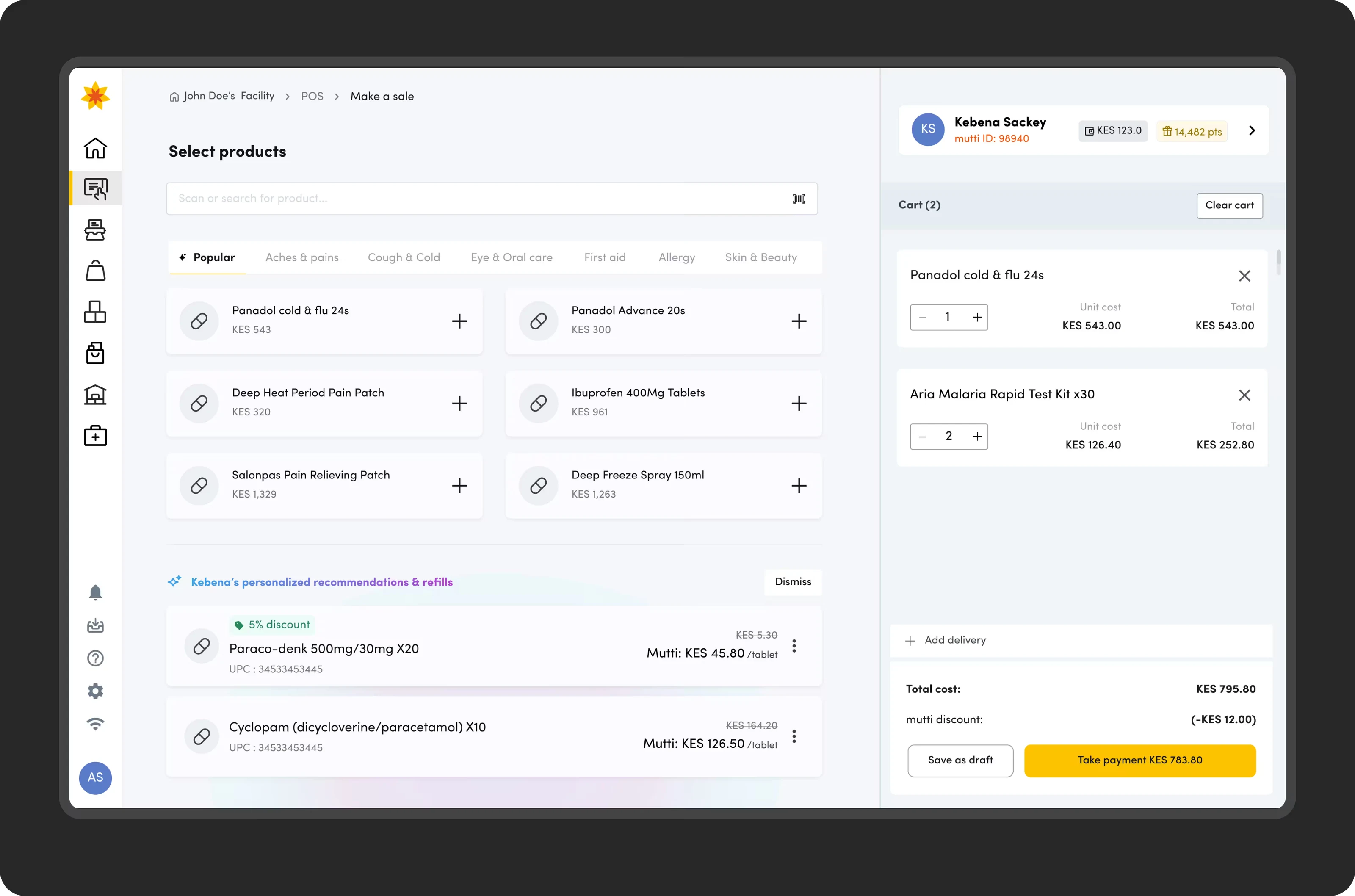Add Deep Freeze Spray 150ml to cart
This screenshot has height=896, width=1355.
[x=799, y=486]
